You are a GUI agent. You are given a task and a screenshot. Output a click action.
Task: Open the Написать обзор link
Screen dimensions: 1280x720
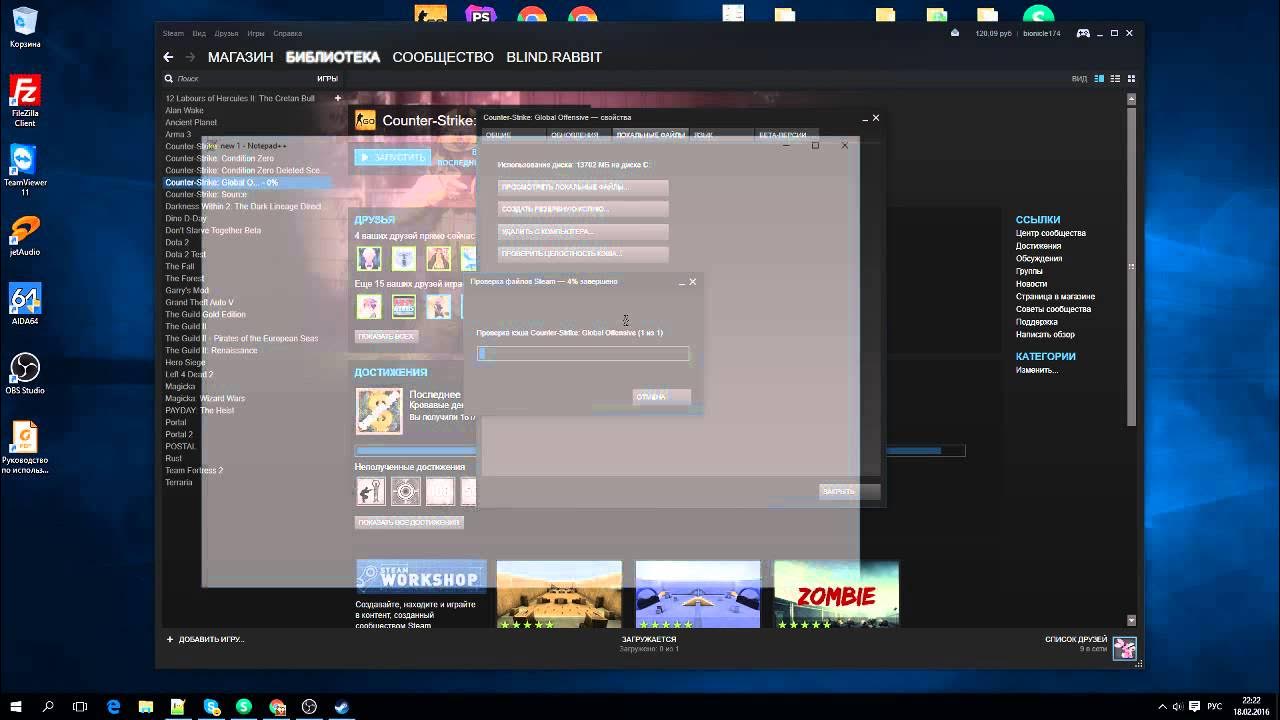[x=1045, y=334]
